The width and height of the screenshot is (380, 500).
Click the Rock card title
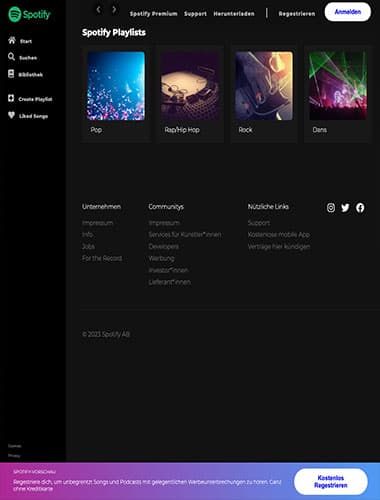point(245,130)
